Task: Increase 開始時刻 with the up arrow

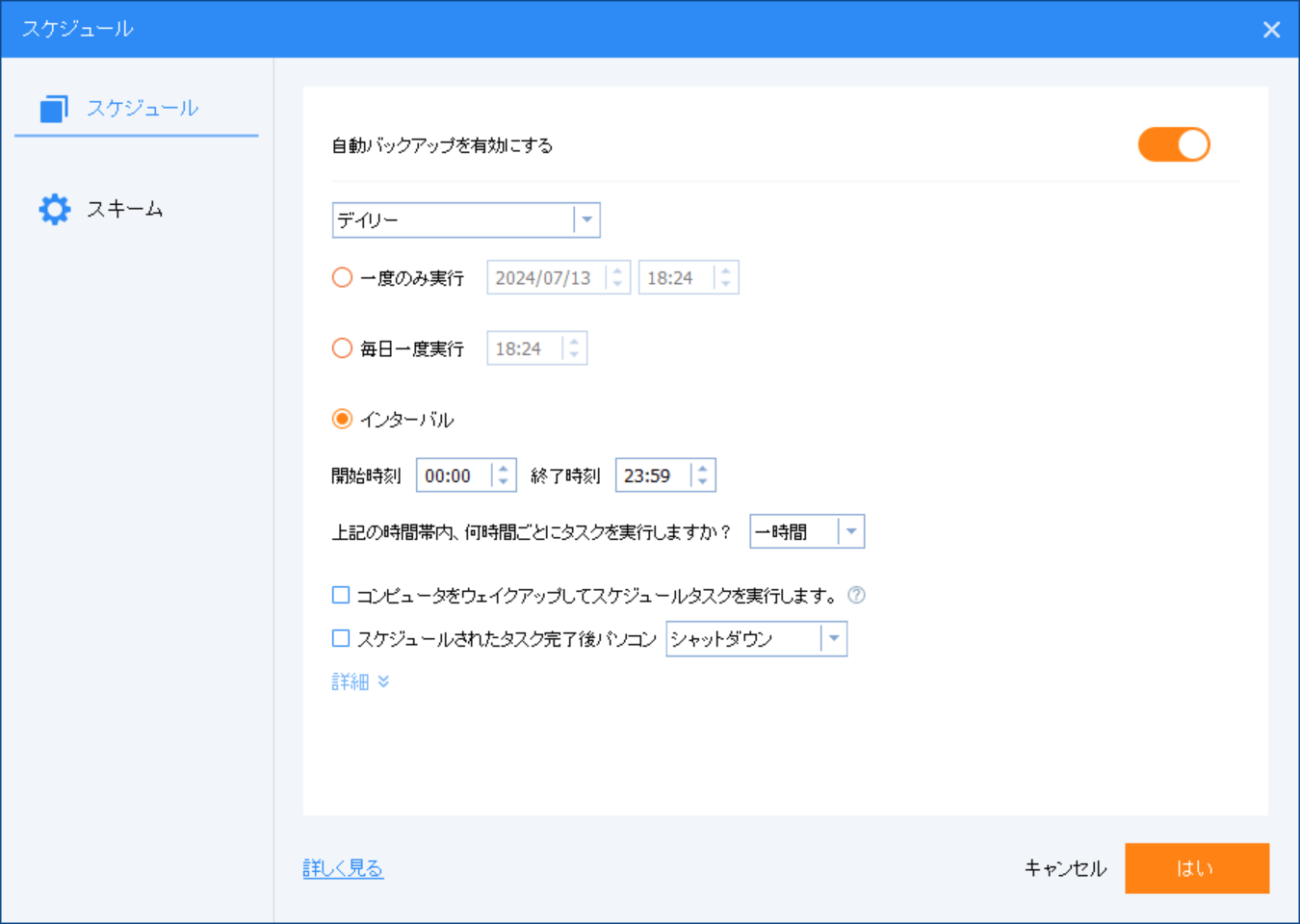Action: (504, 468)
